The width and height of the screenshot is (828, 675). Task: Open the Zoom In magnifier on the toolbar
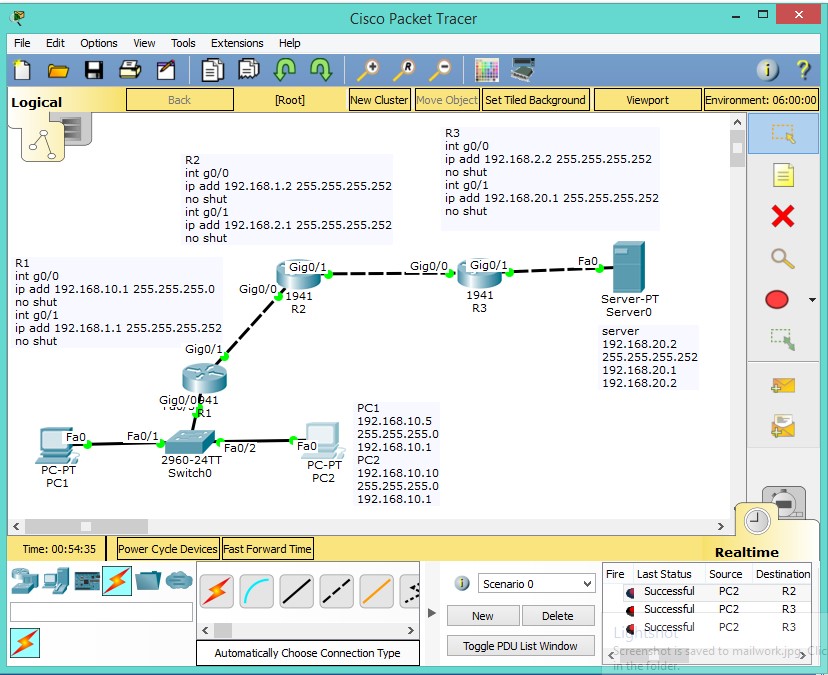[367, 70]
